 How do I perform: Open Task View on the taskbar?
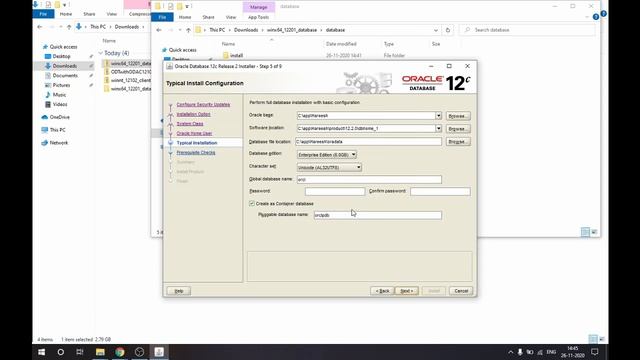coord(80,352)
